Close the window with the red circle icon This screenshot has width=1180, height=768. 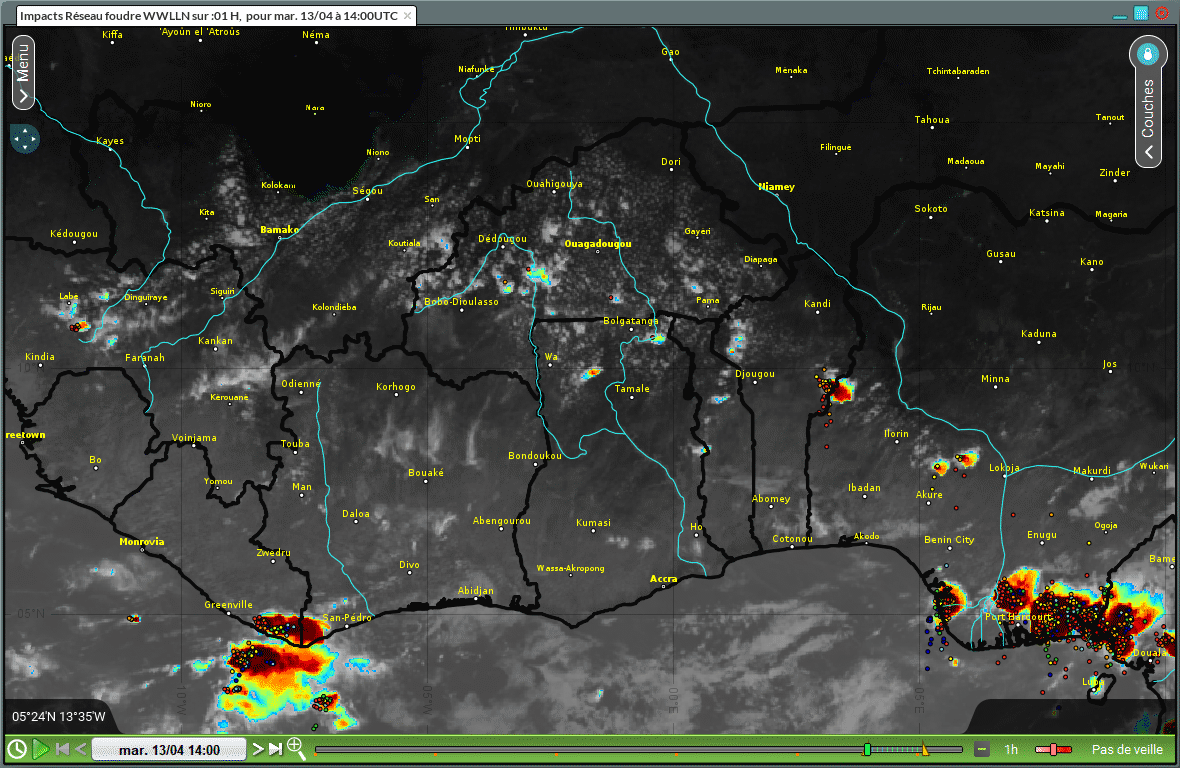(x=1162, y=13)
